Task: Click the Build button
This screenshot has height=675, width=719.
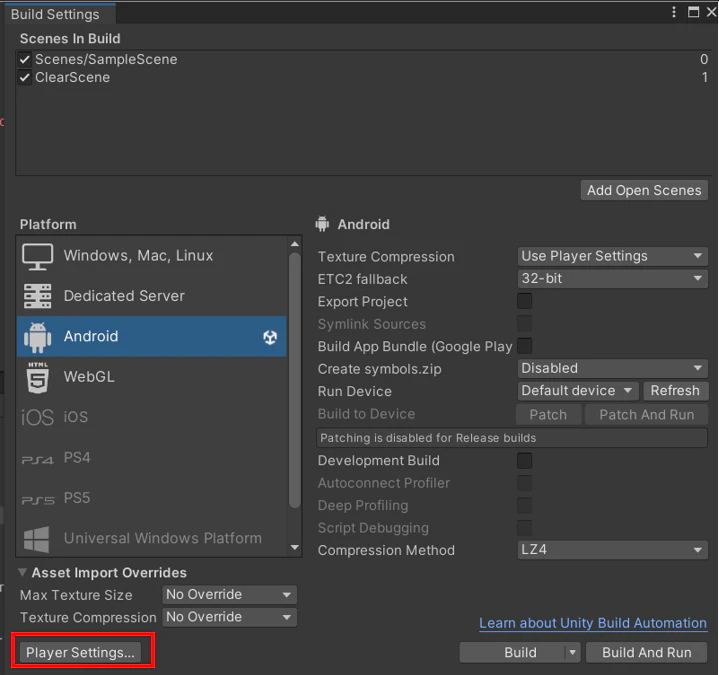Action: pos(520,653)
